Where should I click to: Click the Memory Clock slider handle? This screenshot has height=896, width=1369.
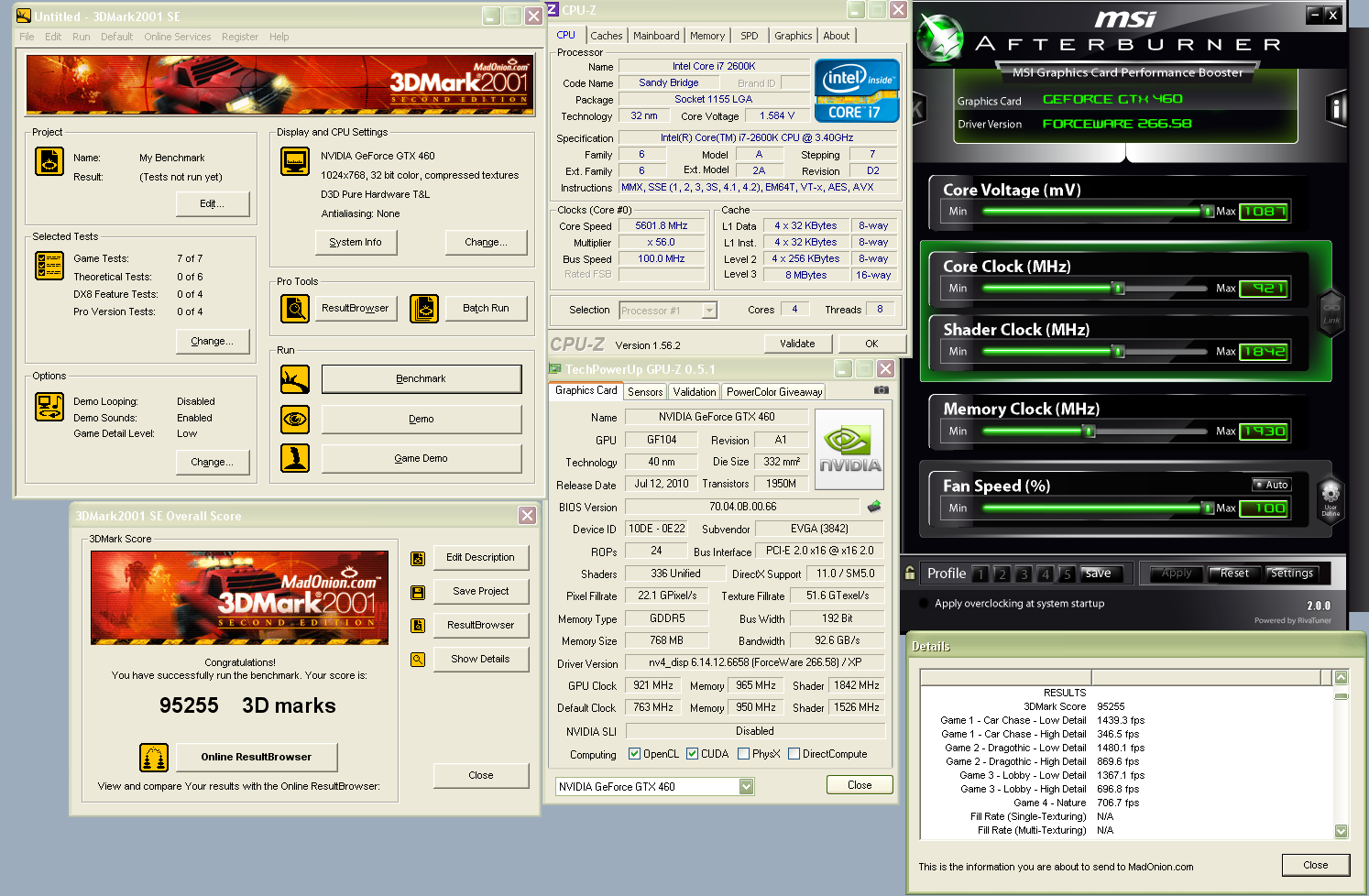point(1089,432)
